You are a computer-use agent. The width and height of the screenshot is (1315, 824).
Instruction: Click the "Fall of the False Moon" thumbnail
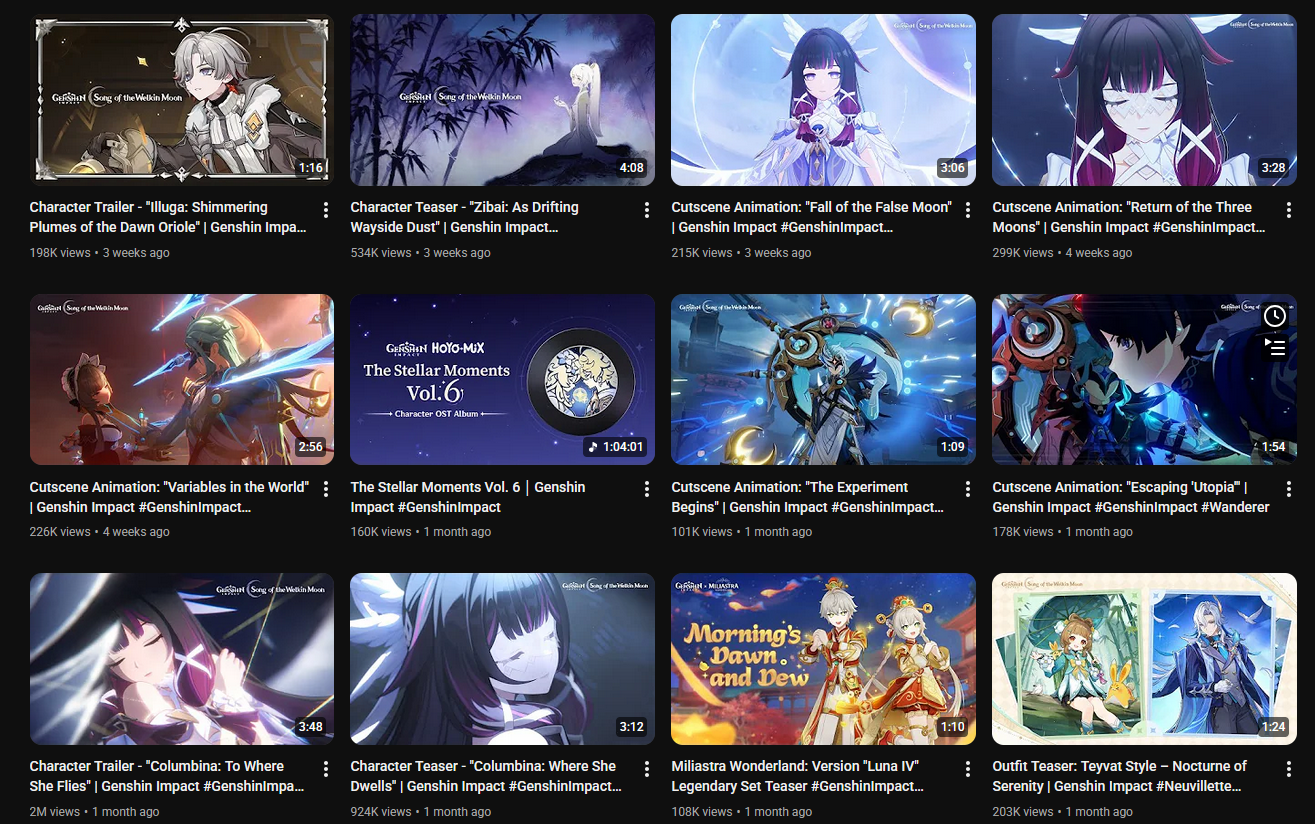pyautogui.click(x=823, y=100)
